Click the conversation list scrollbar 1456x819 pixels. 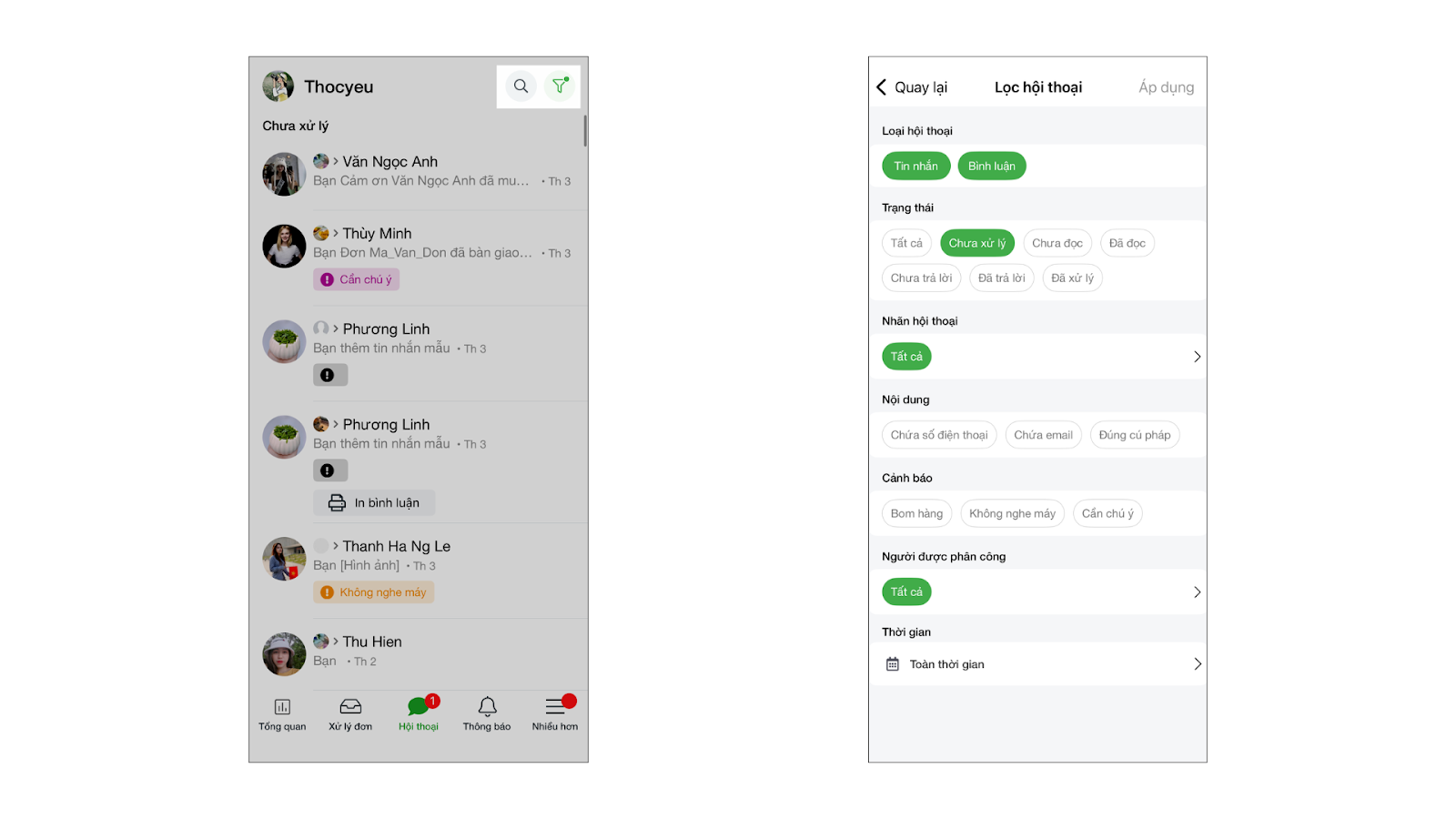pyautogui.click(x=585, y=130)
